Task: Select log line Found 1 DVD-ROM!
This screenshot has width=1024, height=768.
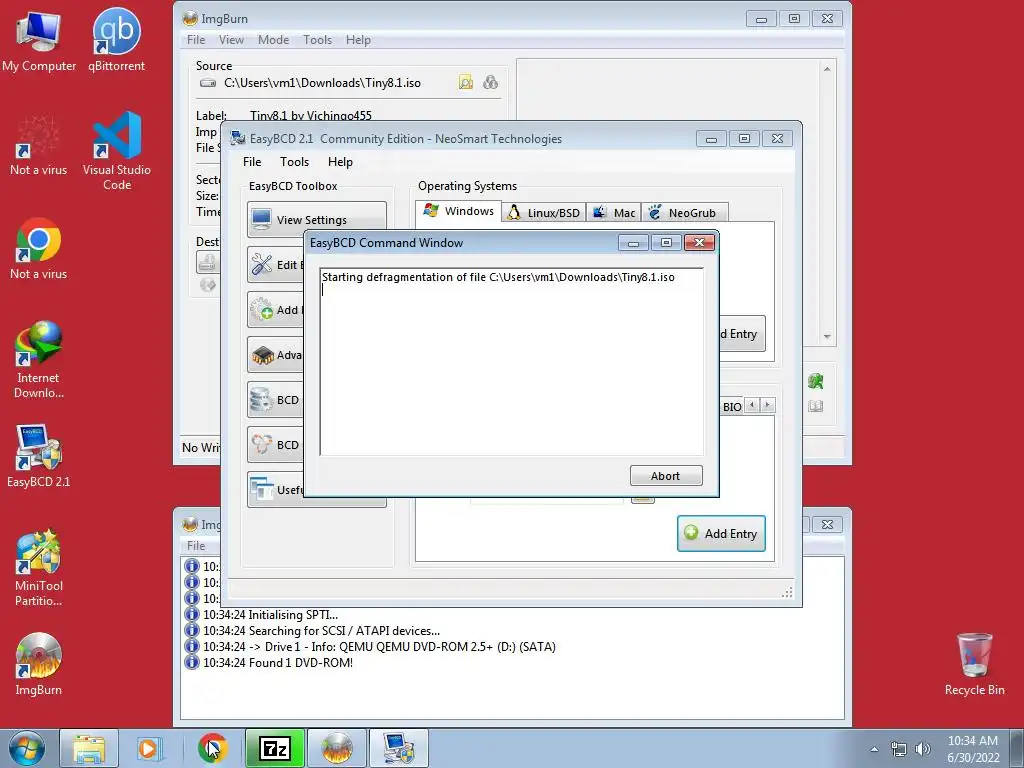Action: pyautogui.click(x=278, y=663)
